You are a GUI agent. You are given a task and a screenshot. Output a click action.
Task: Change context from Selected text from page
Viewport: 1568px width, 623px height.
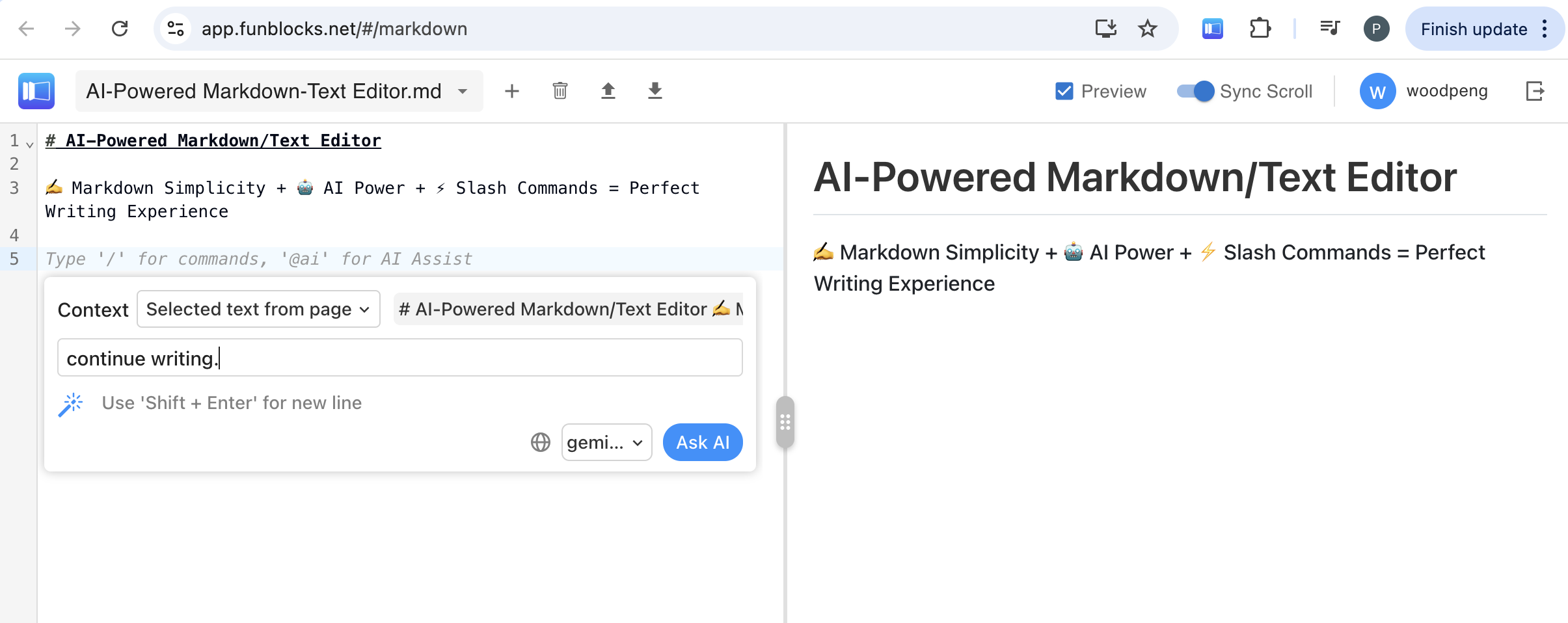click(x=258, y=309)
